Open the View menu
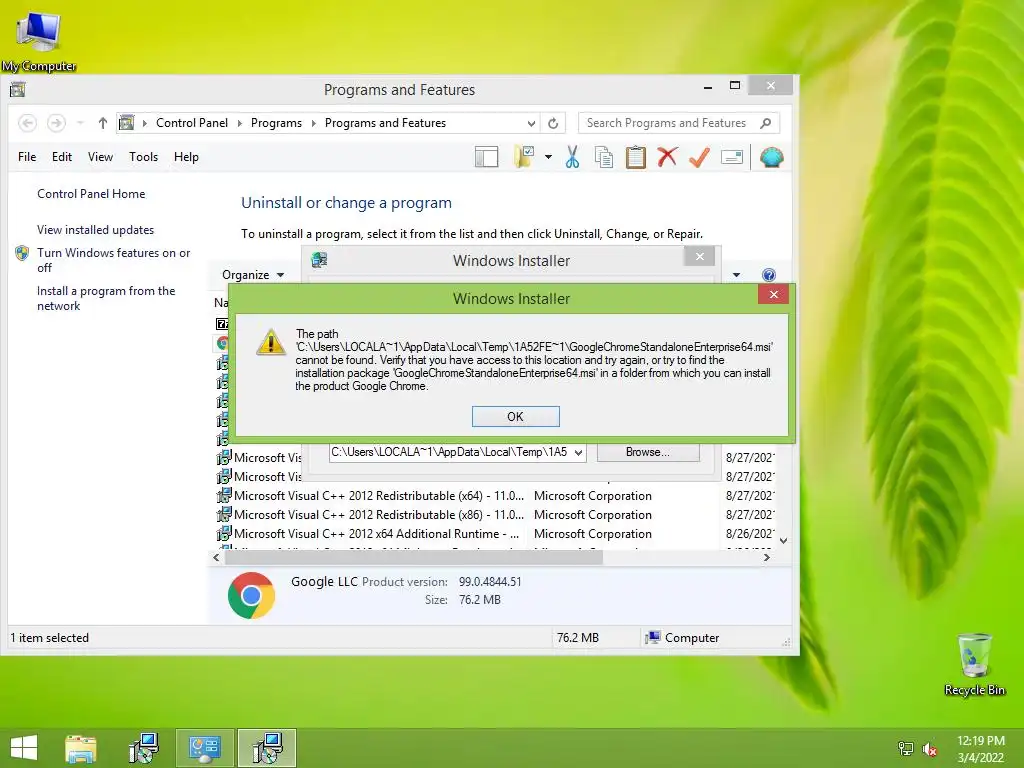Image resolution: width=1024 pixels, height=768 pixels. [x=101, y=157]
